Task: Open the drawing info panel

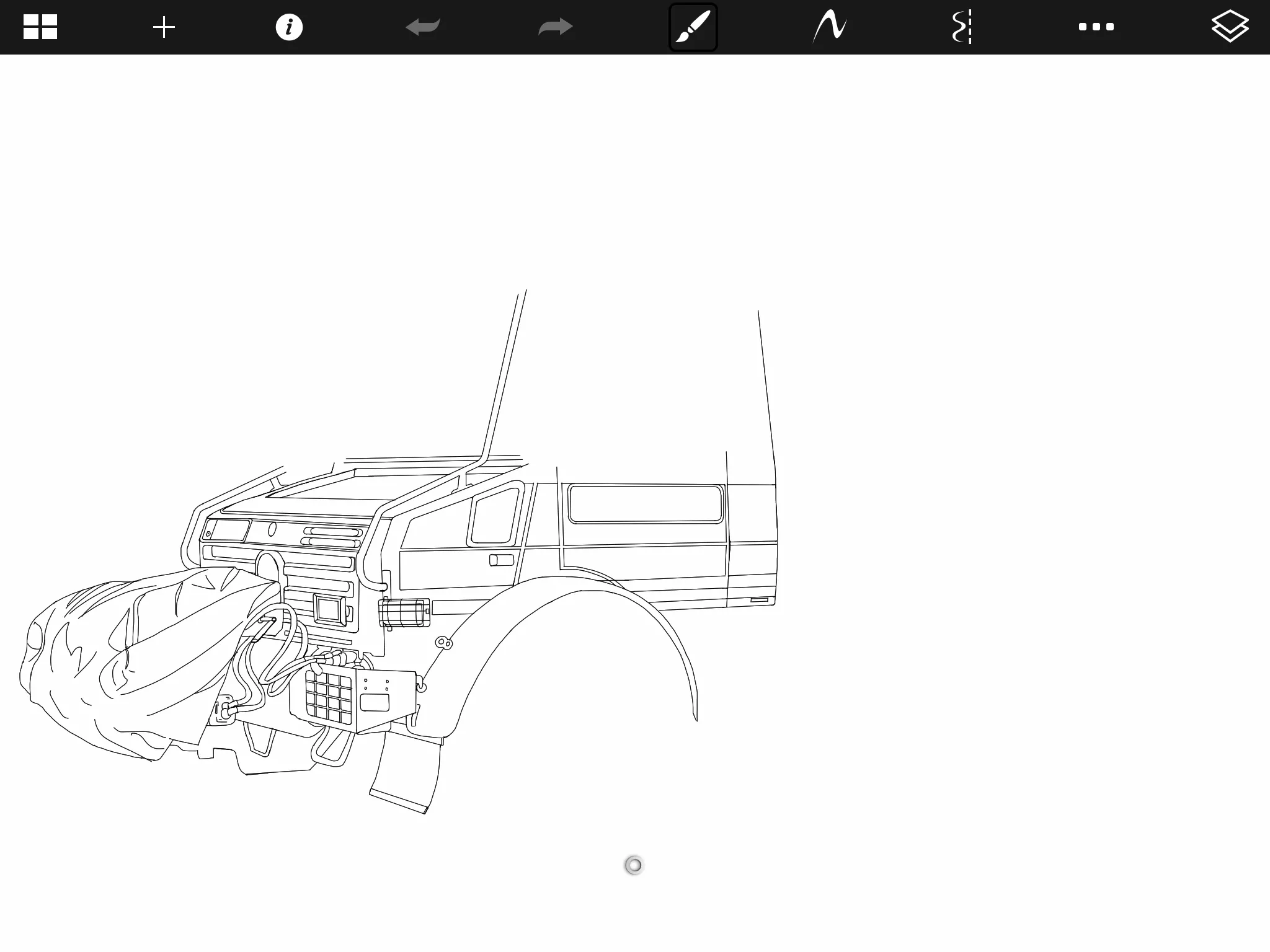Action: coord(289,27)
